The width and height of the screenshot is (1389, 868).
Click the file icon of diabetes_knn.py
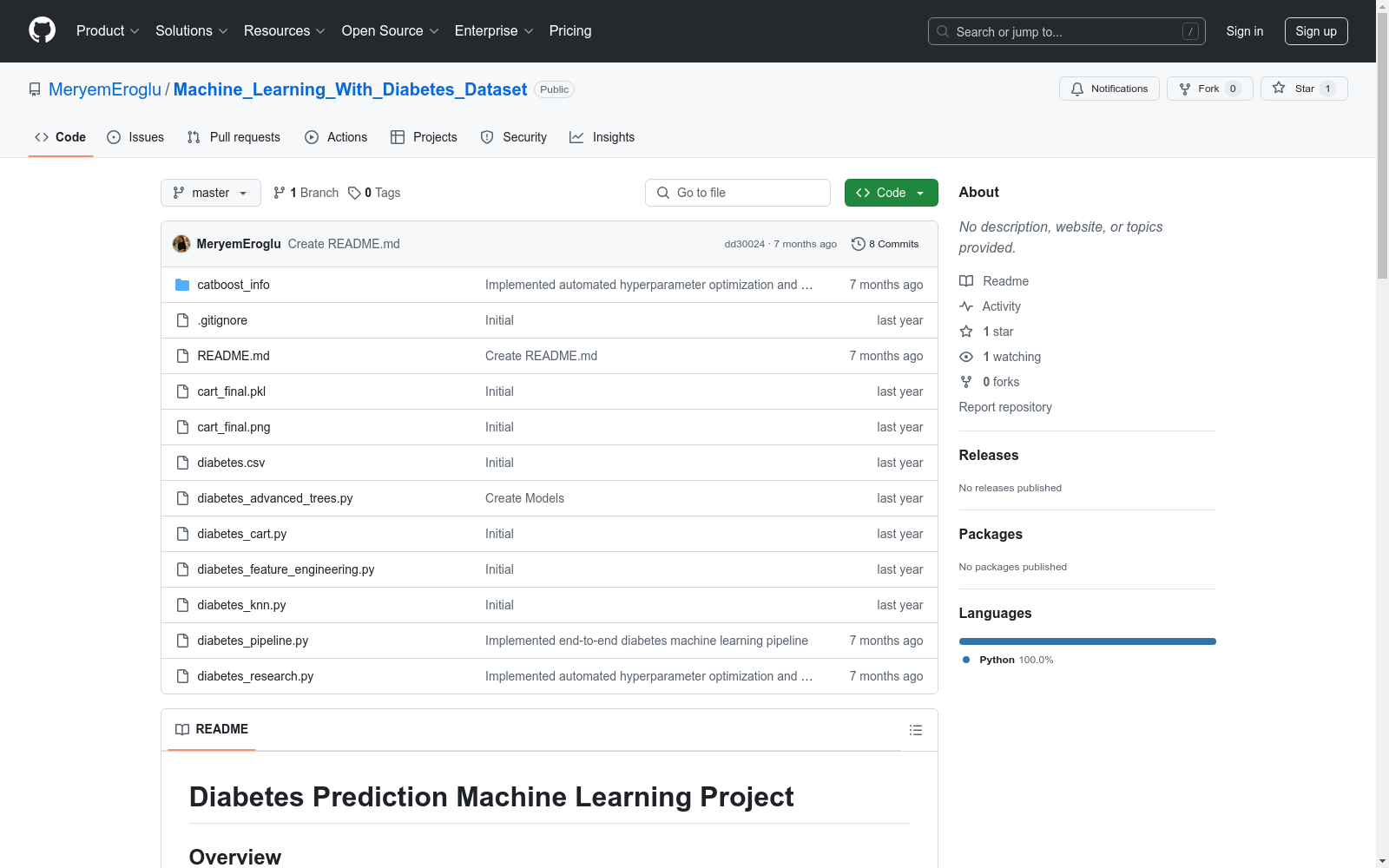tap(182, 605)
